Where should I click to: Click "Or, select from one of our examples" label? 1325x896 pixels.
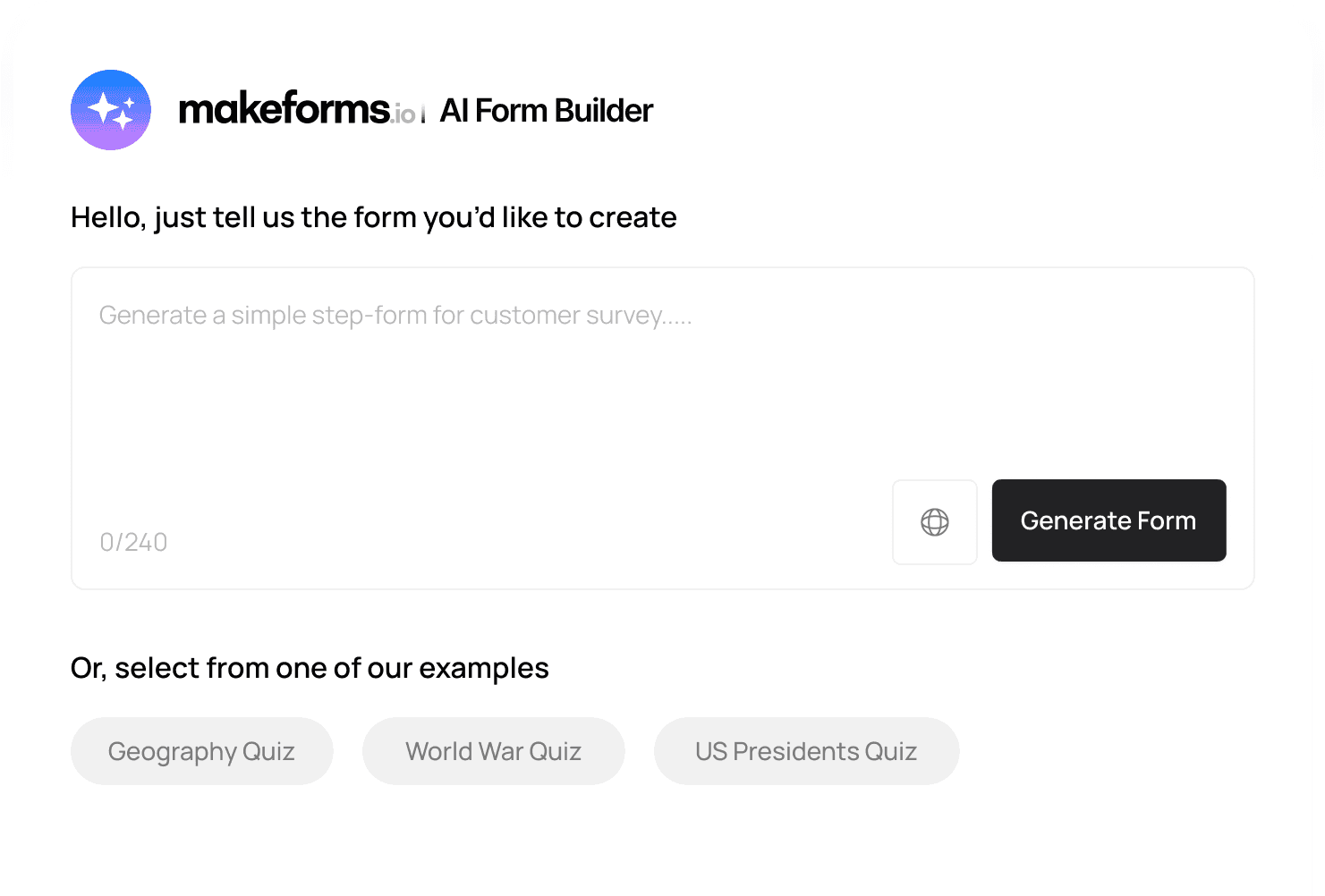[310, 668]
